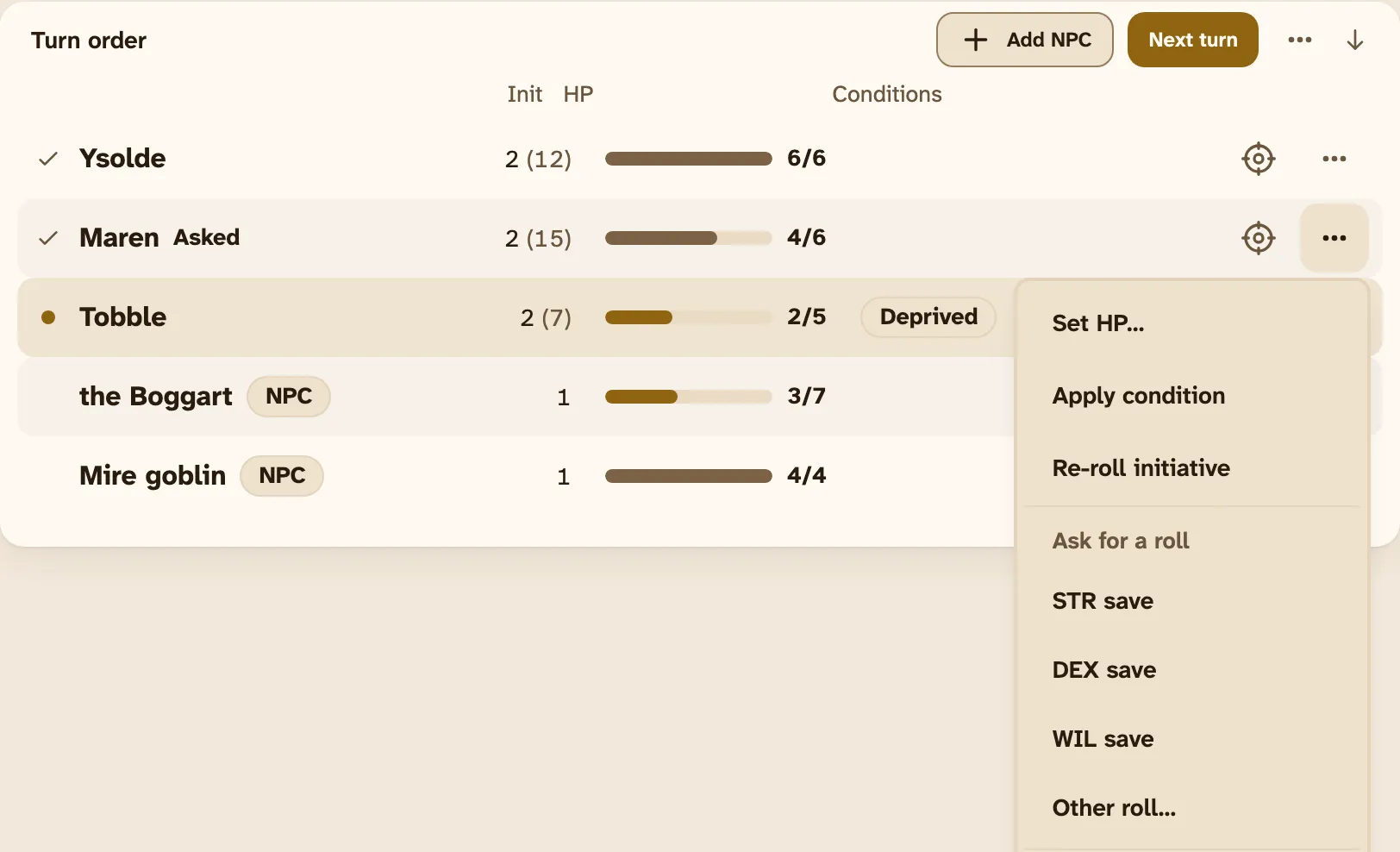Click the down arrow icon in header
This screenshot has height=852, width=1400.
[1355, 40]
